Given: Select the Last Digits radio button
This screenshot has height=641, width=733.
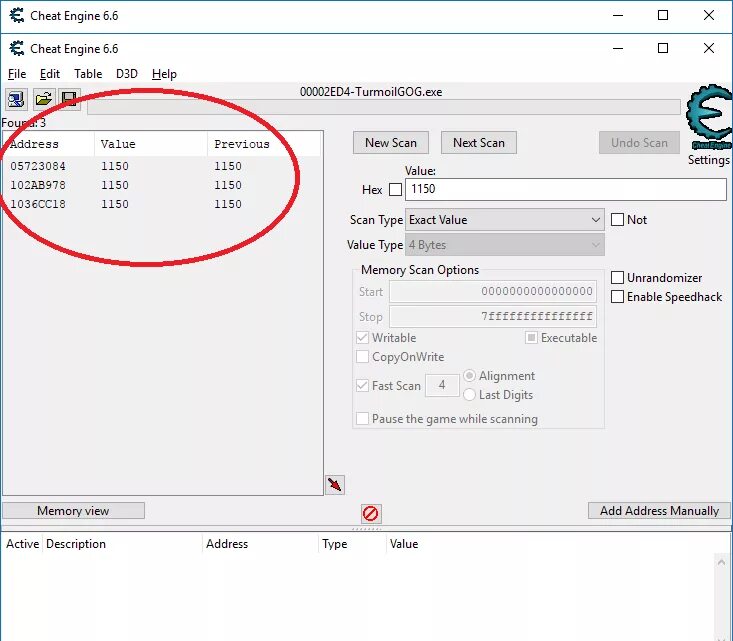Looking at the screenshot, I should 469,395.
